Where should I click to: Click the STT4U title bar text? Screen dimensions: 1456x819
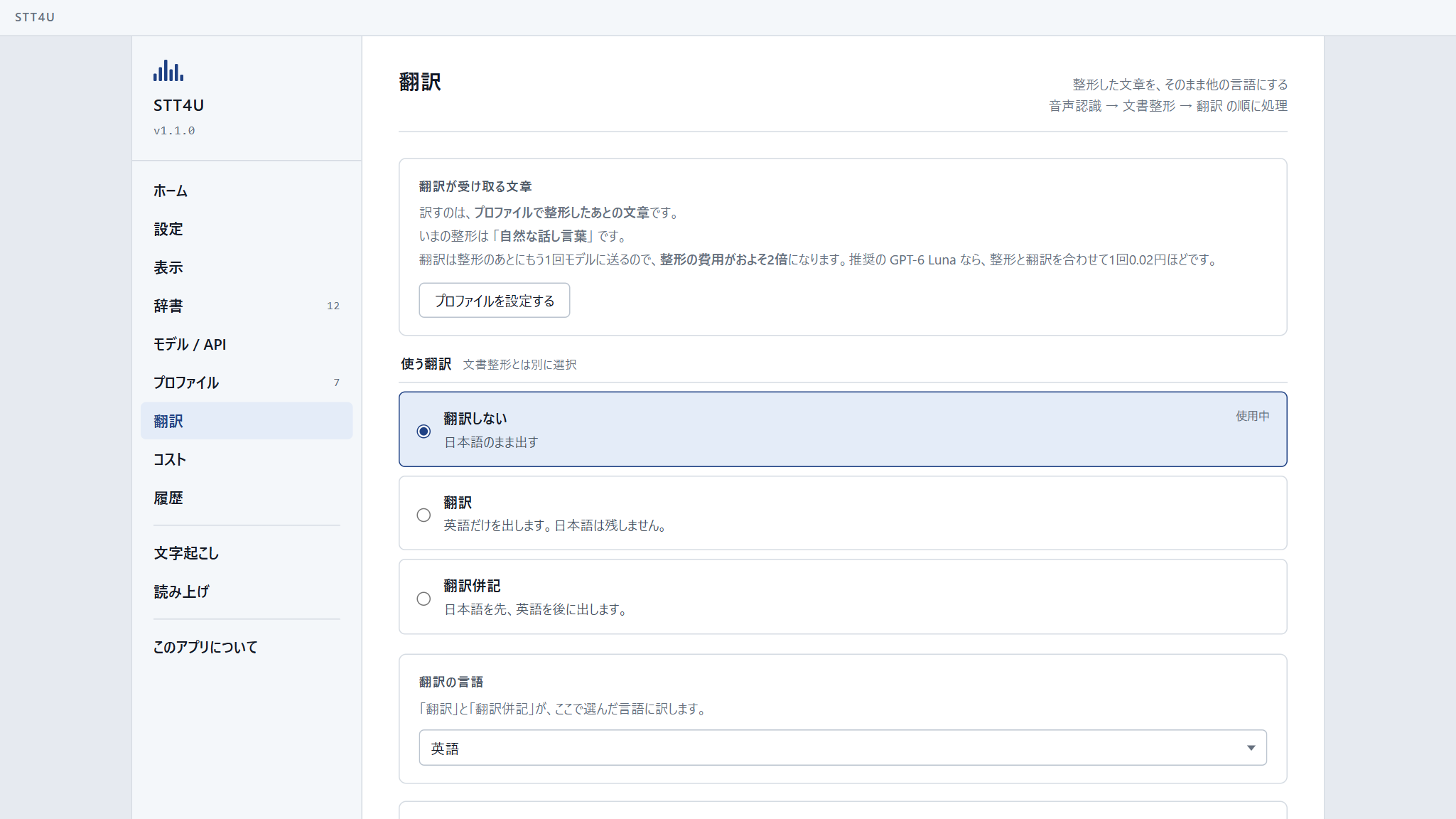[35, 17]
